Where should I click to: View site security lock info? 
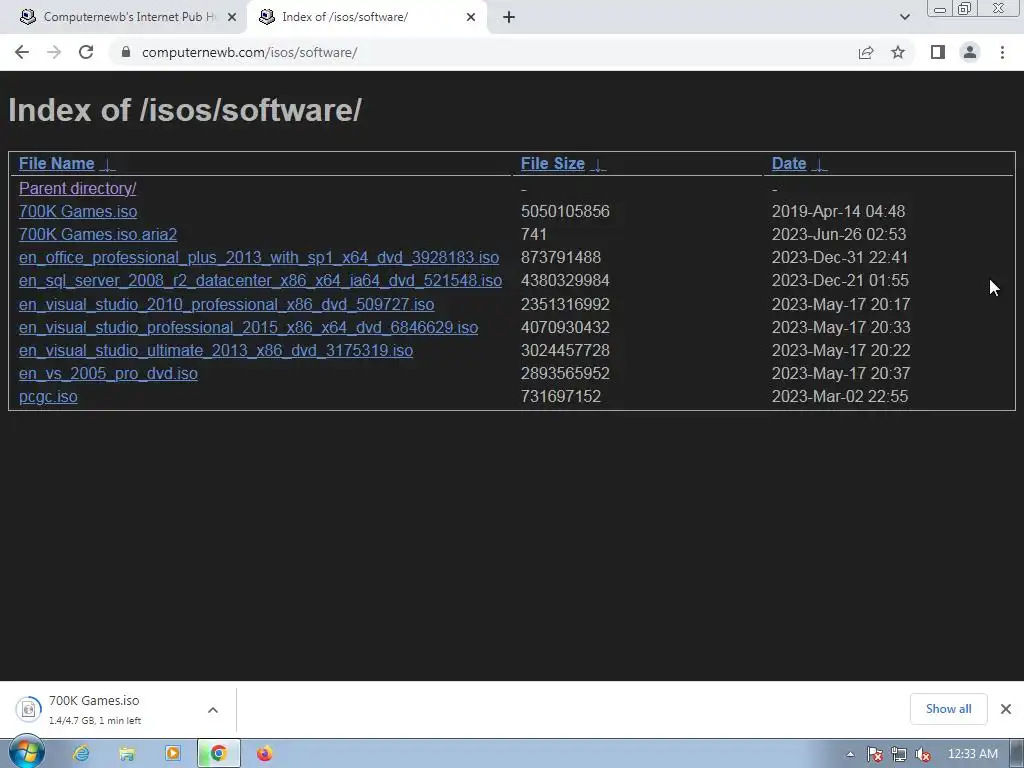pyautogui.click(x=126, y=52)
